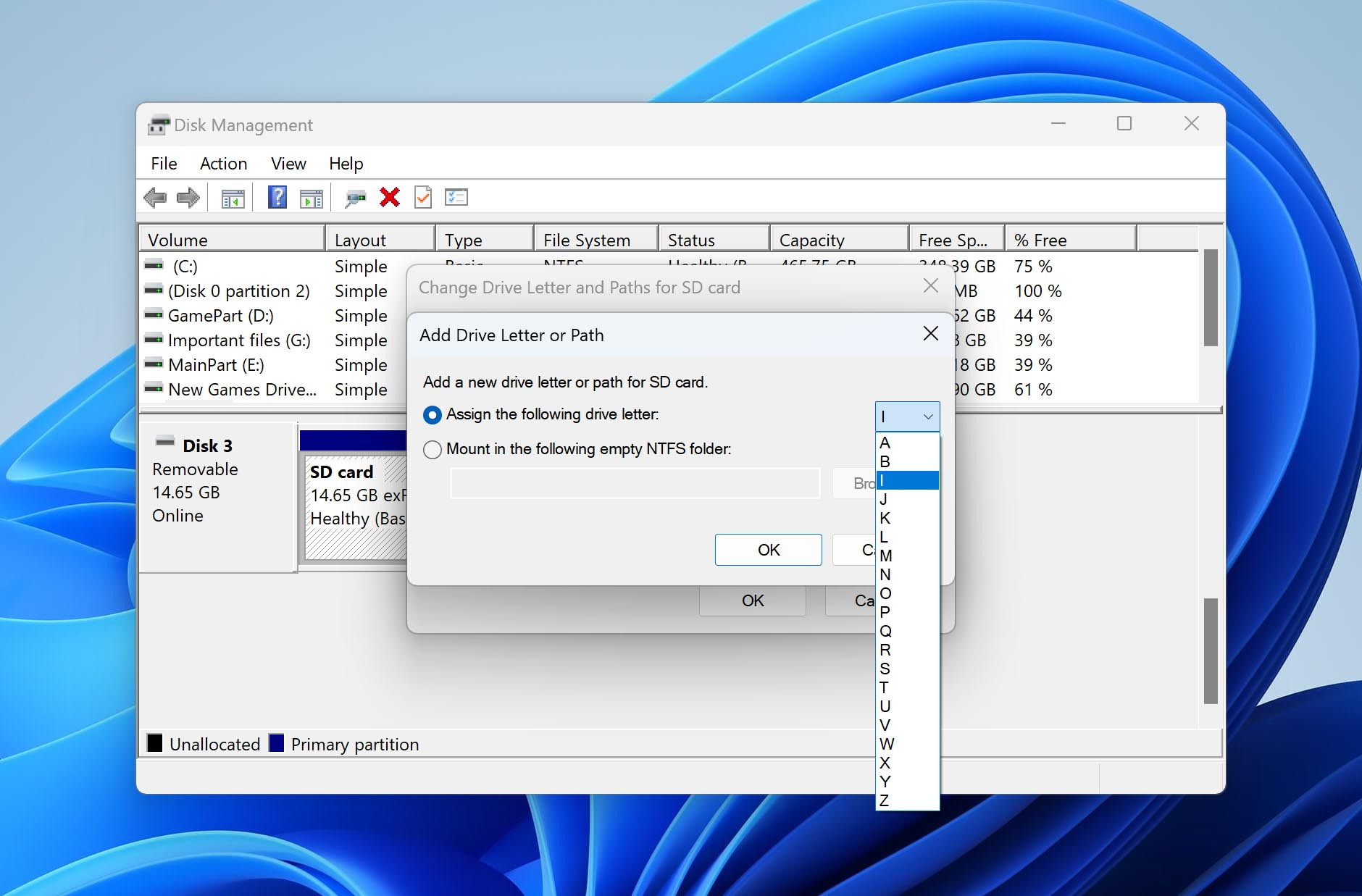
Task: Click the Show/Hide Console Tree icon
Action: [x=233, y=198]
